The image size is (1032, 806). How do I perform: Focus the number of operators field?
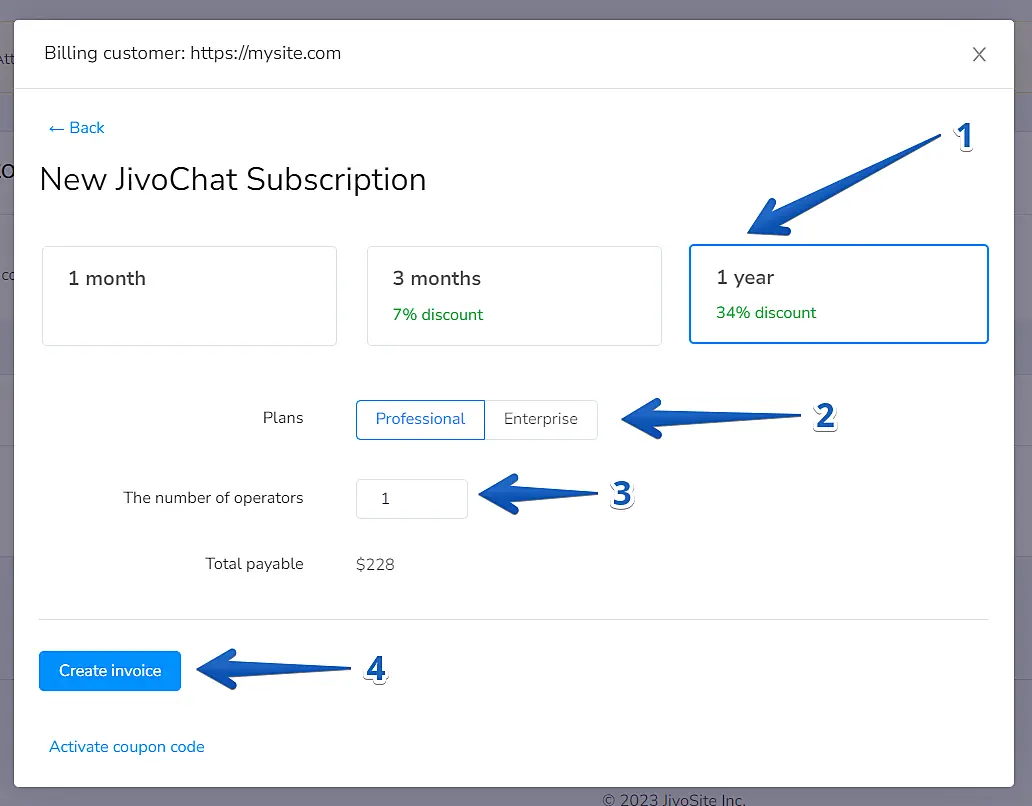coord(411,499)
